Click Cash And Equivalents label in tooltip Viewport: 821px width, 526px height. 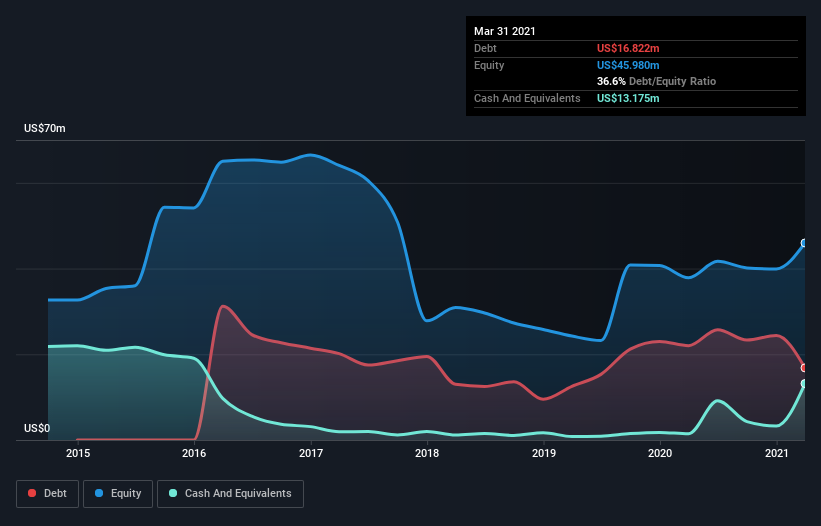(527, 98)
